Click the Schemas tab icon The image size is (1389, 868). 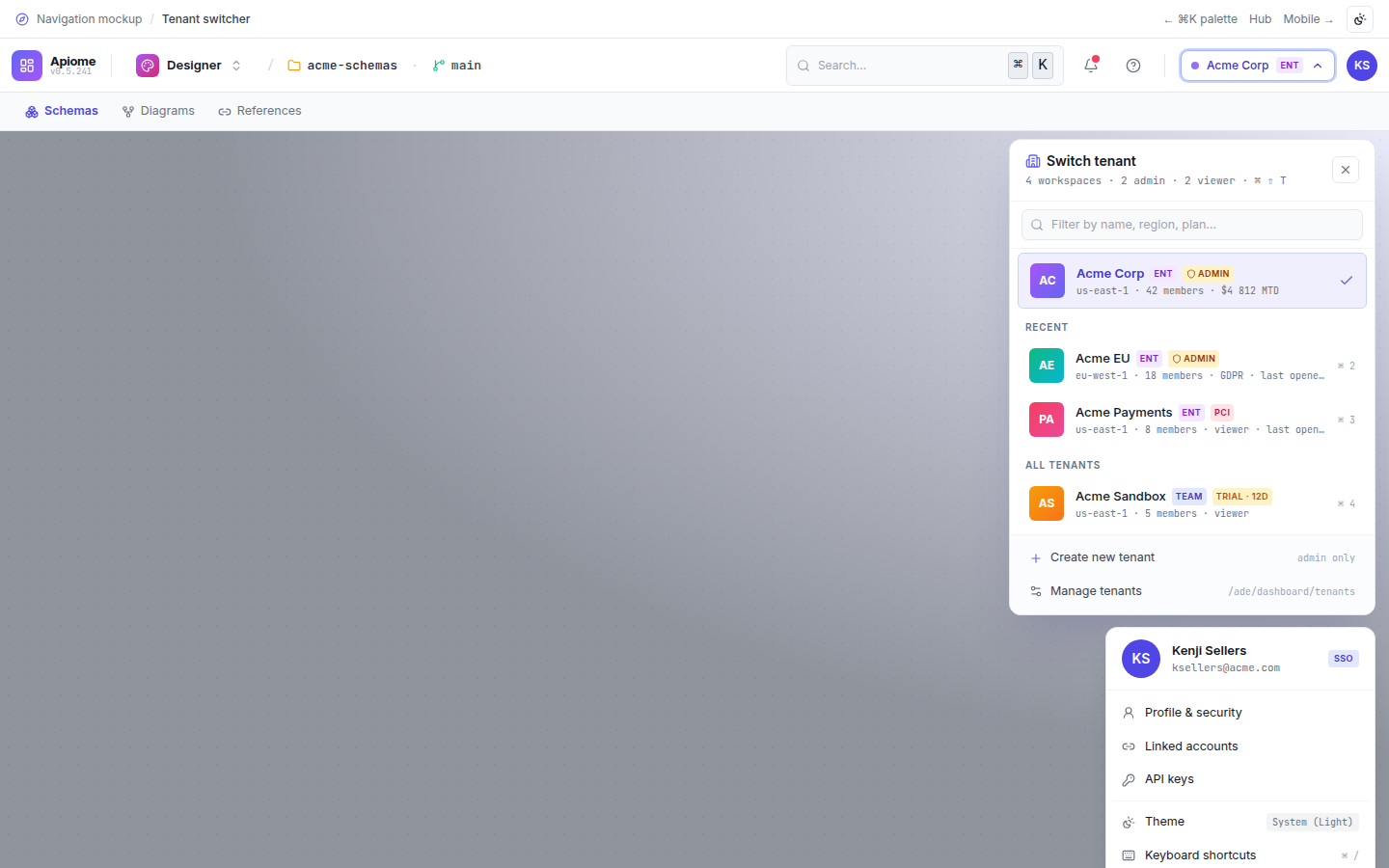32,112
